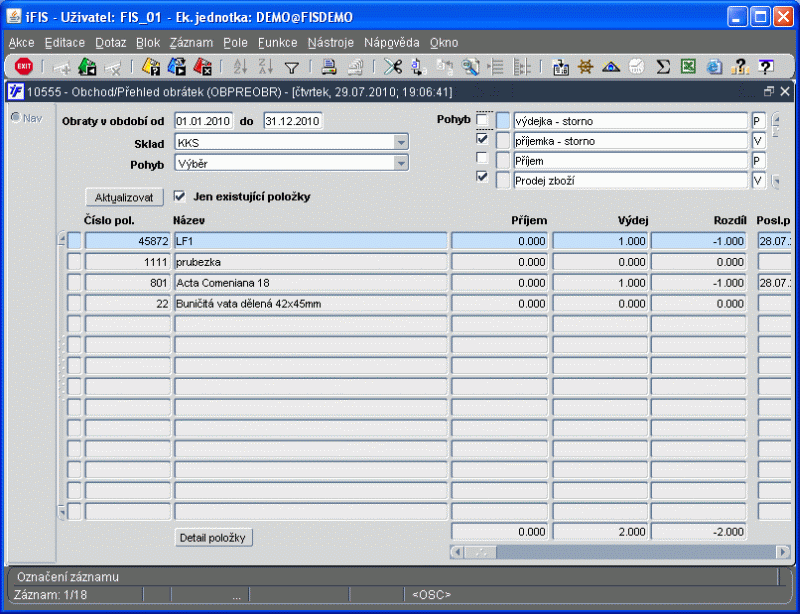Click the Internet Explorer browser icon
Viewport: 800px width, 614px height.
pos(714,67)
